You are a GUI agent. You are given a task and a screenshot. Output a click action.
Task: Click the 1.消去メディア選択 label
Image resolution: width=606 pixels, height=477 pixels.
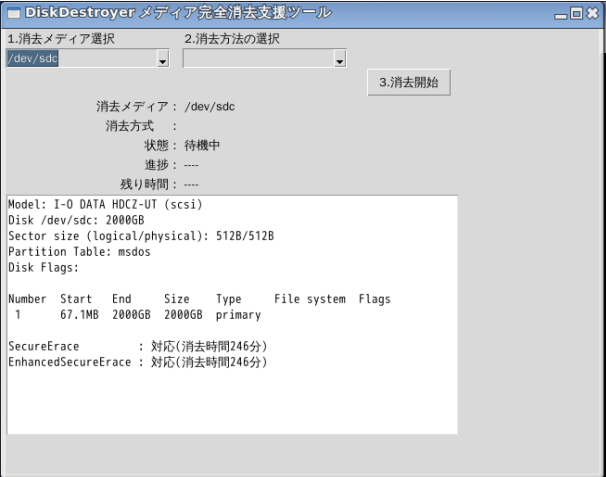pyautogui.click(x=61, y=39)
